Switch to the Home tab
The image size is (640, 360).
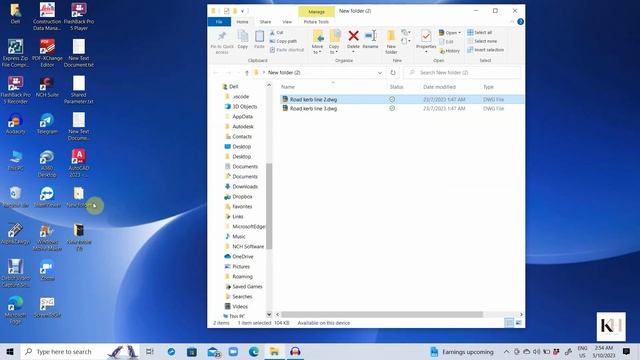click(242, 22)
